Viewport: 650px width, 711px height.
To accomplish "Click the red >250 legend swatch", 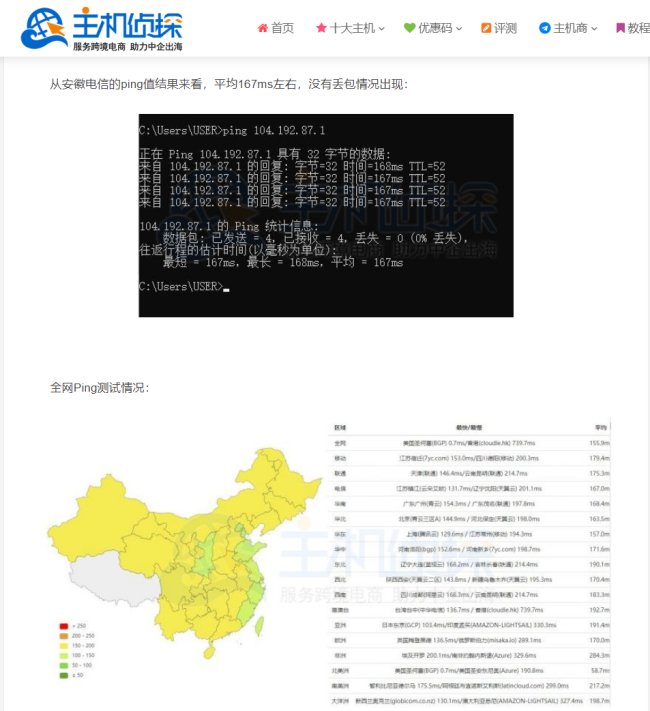I will tap(64, 626).
